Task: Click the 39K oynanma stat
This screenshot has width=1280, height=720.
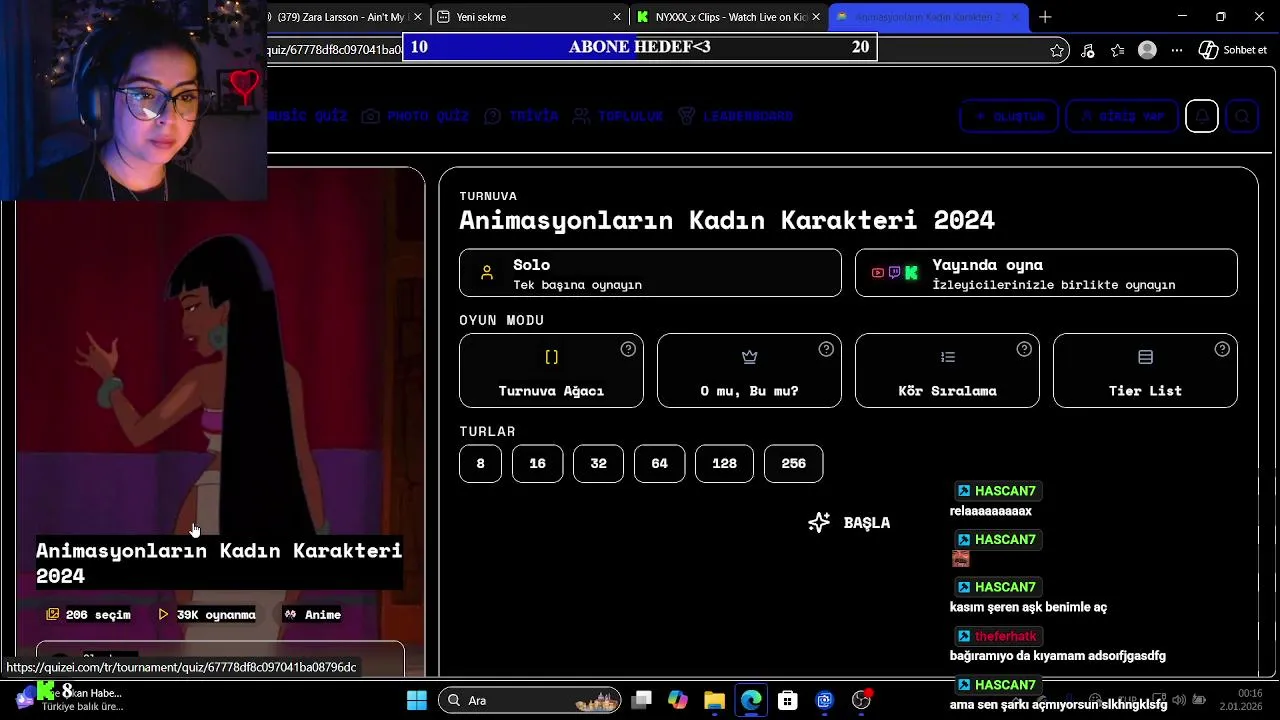Action: point(207,614)
